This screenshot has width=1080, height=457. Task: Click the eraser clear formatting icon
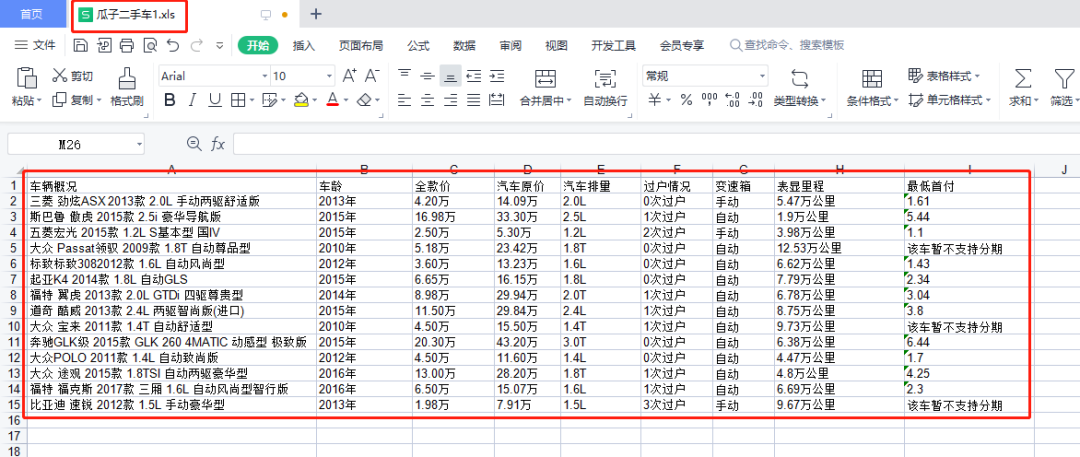coord(365,101)
